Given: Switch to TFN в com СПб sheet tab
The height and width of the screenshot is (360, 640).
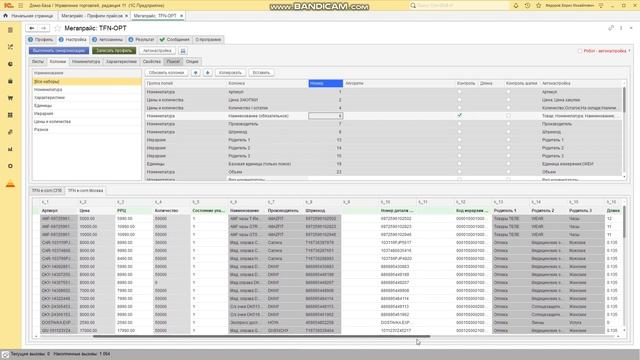Looking at the screenshot, I should (x=47, y=191).
